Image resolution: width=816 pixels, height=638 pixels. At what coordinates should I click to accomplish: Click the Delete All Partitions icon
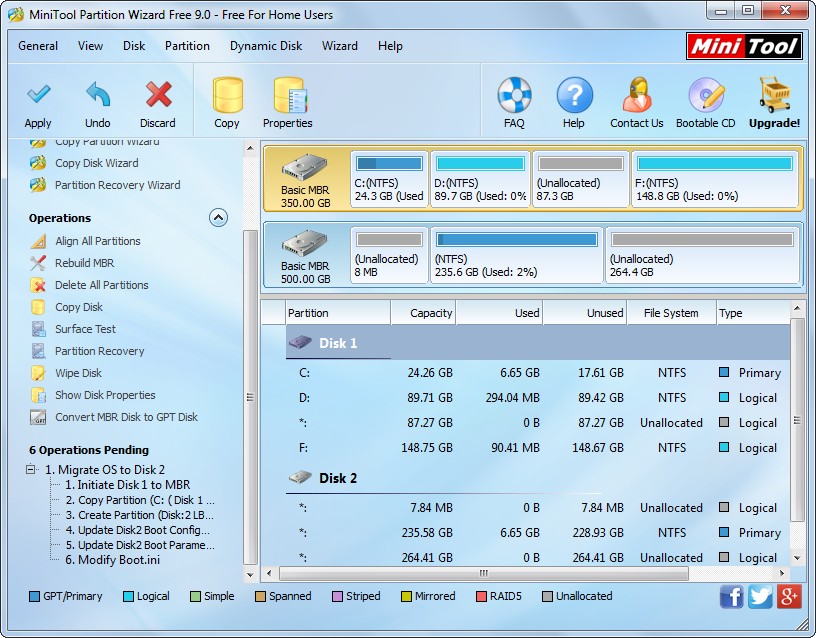[x=38, y=285]
